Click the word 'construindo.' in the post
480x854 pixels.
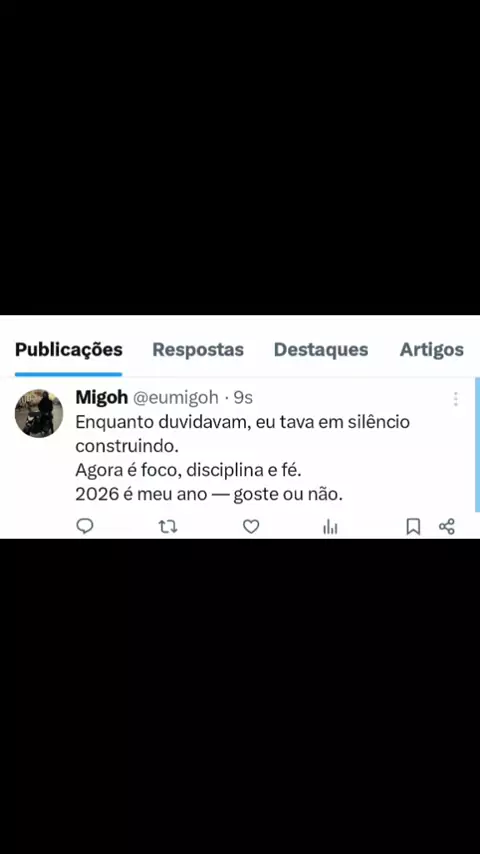point(127,446)
